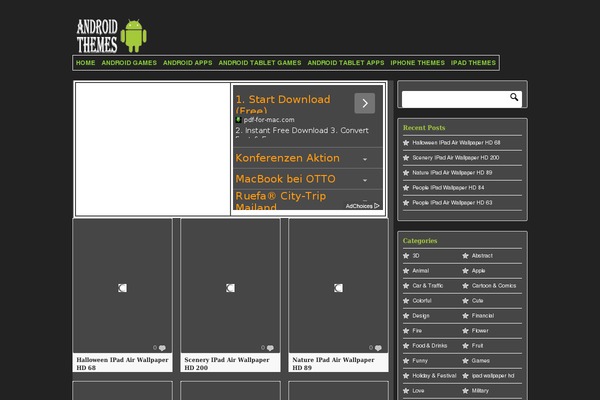Select the Cute category
This screenshot has height=400, width=600.
[x=477, y=300]
